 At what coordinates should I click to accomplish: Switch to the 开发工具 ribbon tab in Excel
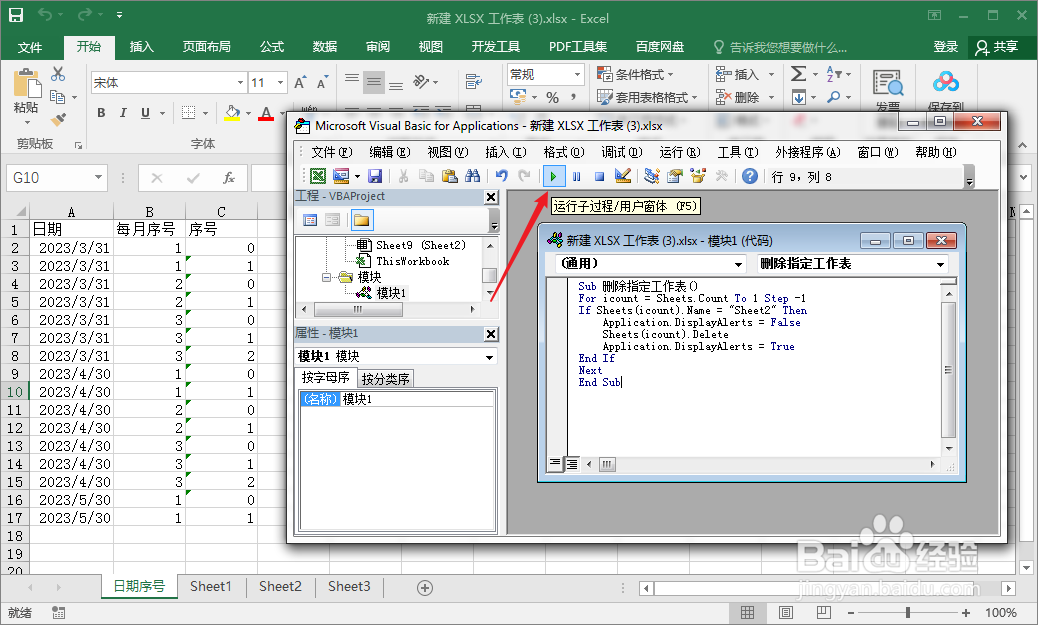(496, 47)
